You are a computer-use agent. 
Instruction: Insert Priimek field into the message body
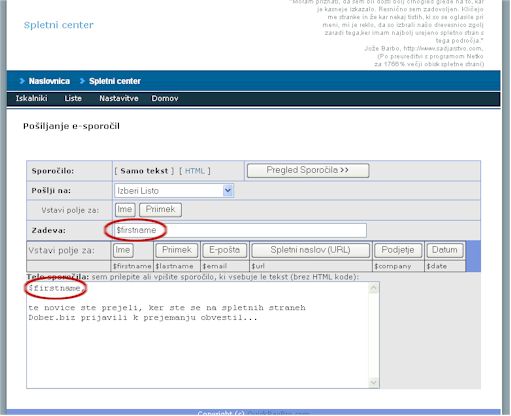(x=177, y=250)
